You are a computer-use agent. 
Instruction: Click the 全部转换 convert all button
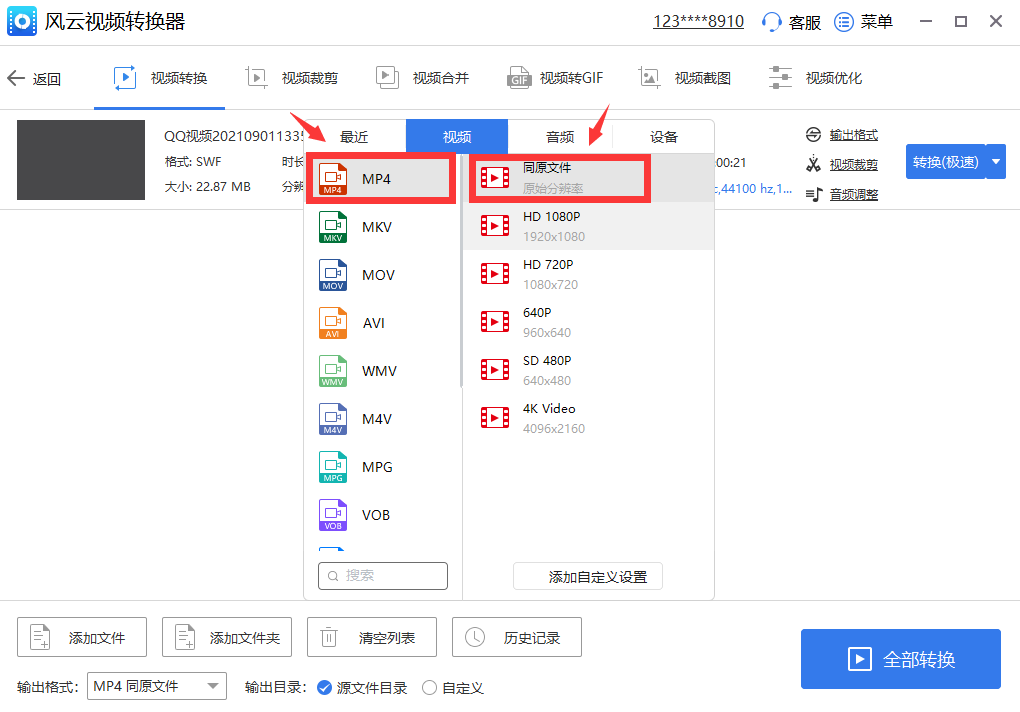[x=899, y=658]
